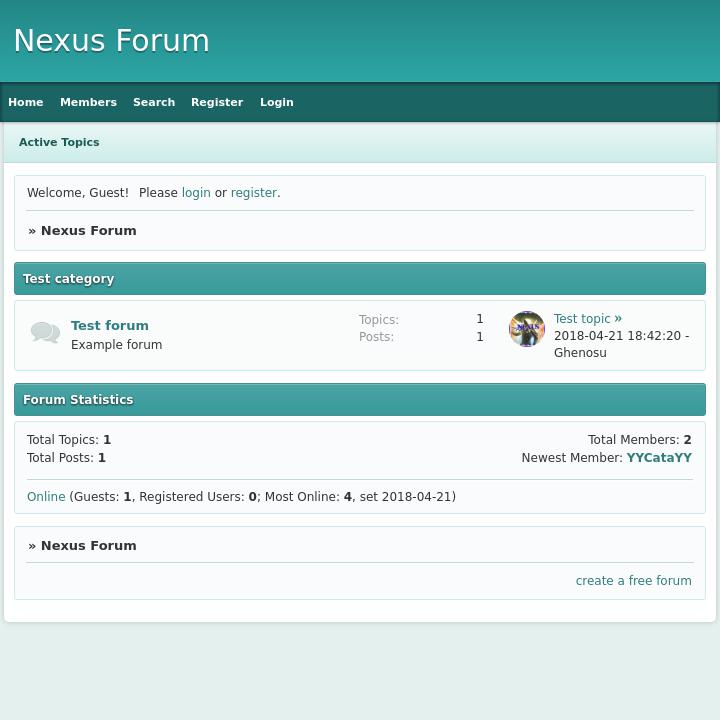
Task: Go to the Members list
Action: [88, 102]
